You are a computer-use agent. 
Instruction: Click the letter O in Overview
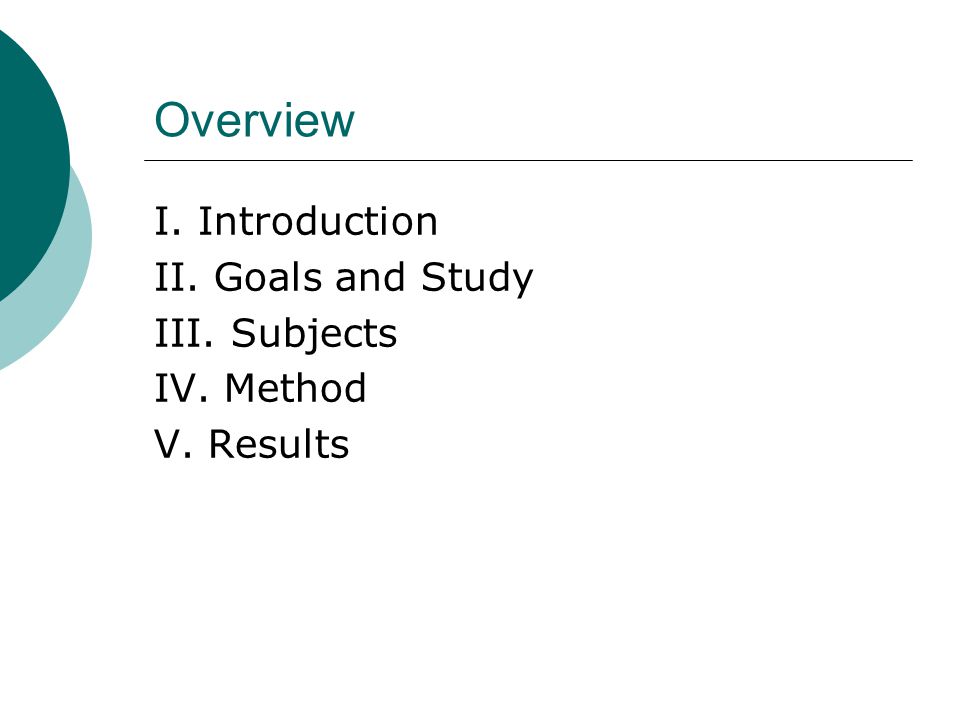(x=171, y=120)
